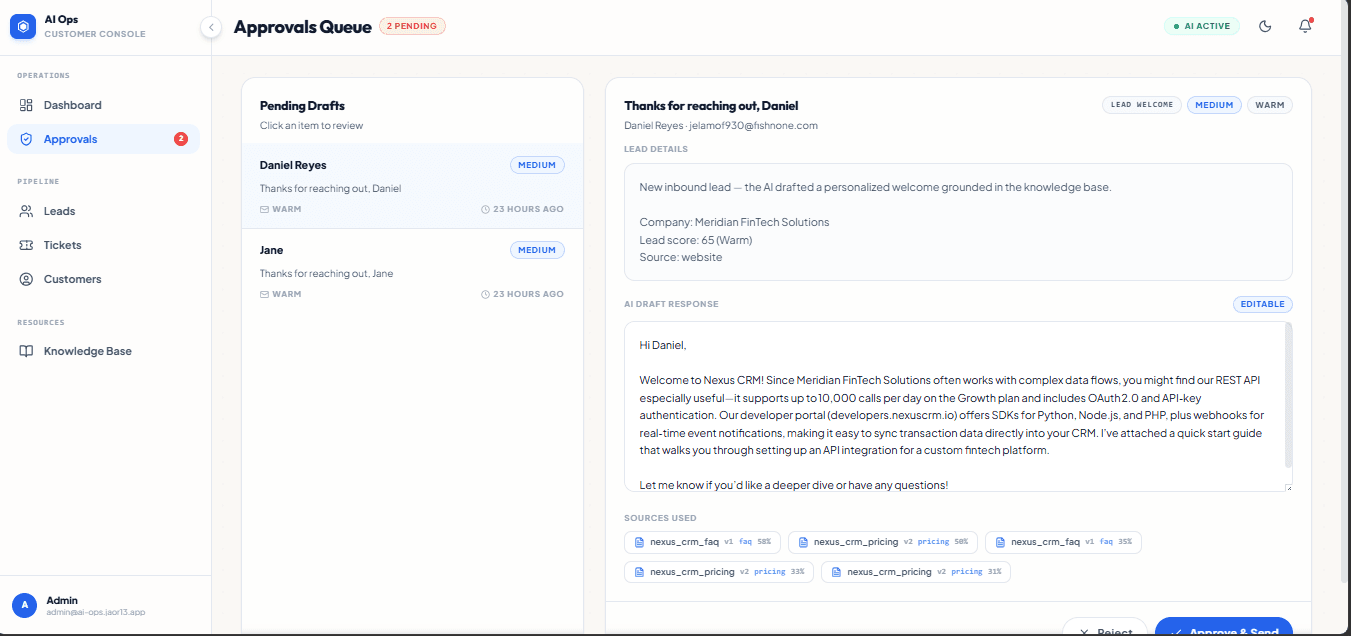Click the clock icon in Daniel Reyes row
This screenshot has height=636, width=1351.
pos(485,209)
